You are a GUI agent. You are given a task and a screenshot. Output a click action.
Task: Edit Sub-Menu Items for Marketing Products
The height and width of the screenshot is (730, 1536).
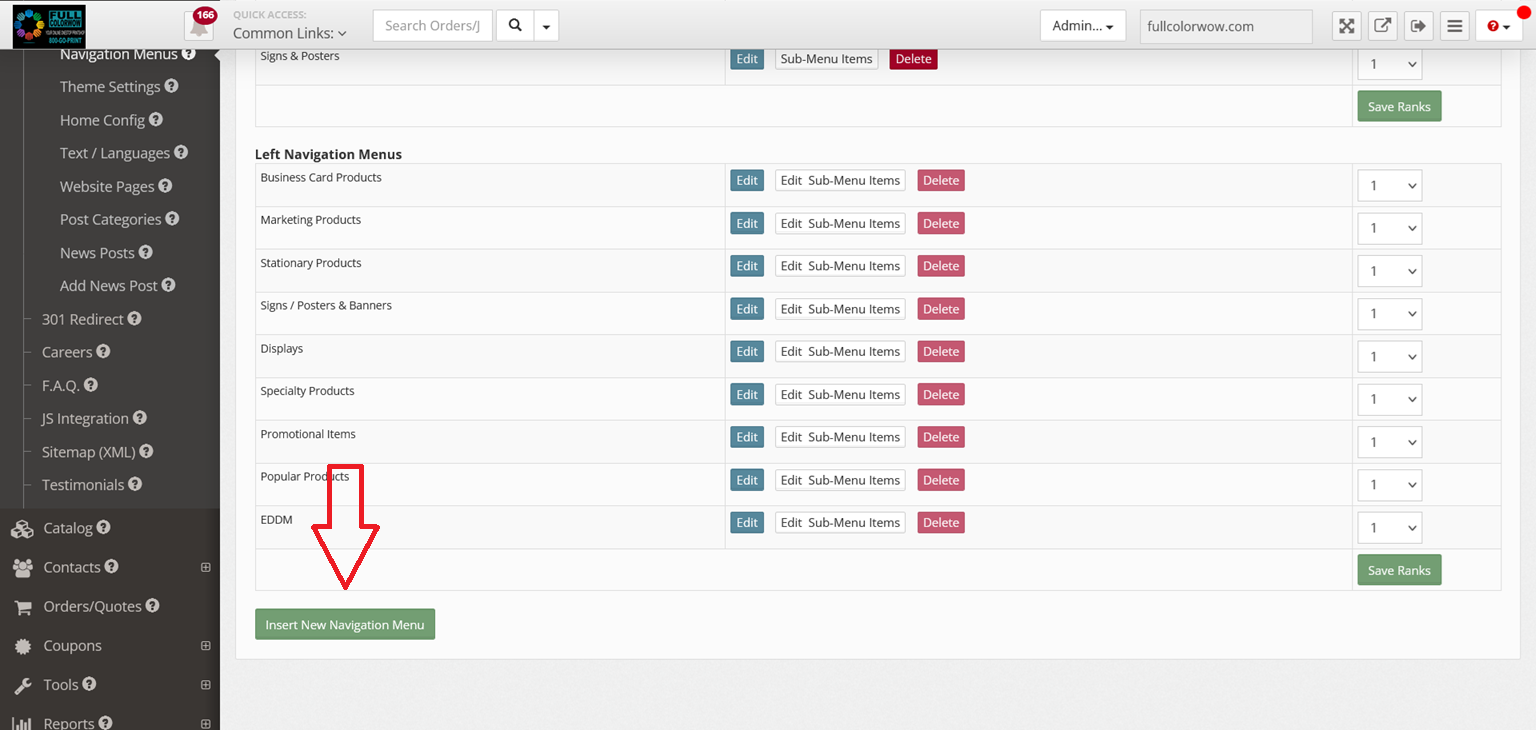click(840, 223)
